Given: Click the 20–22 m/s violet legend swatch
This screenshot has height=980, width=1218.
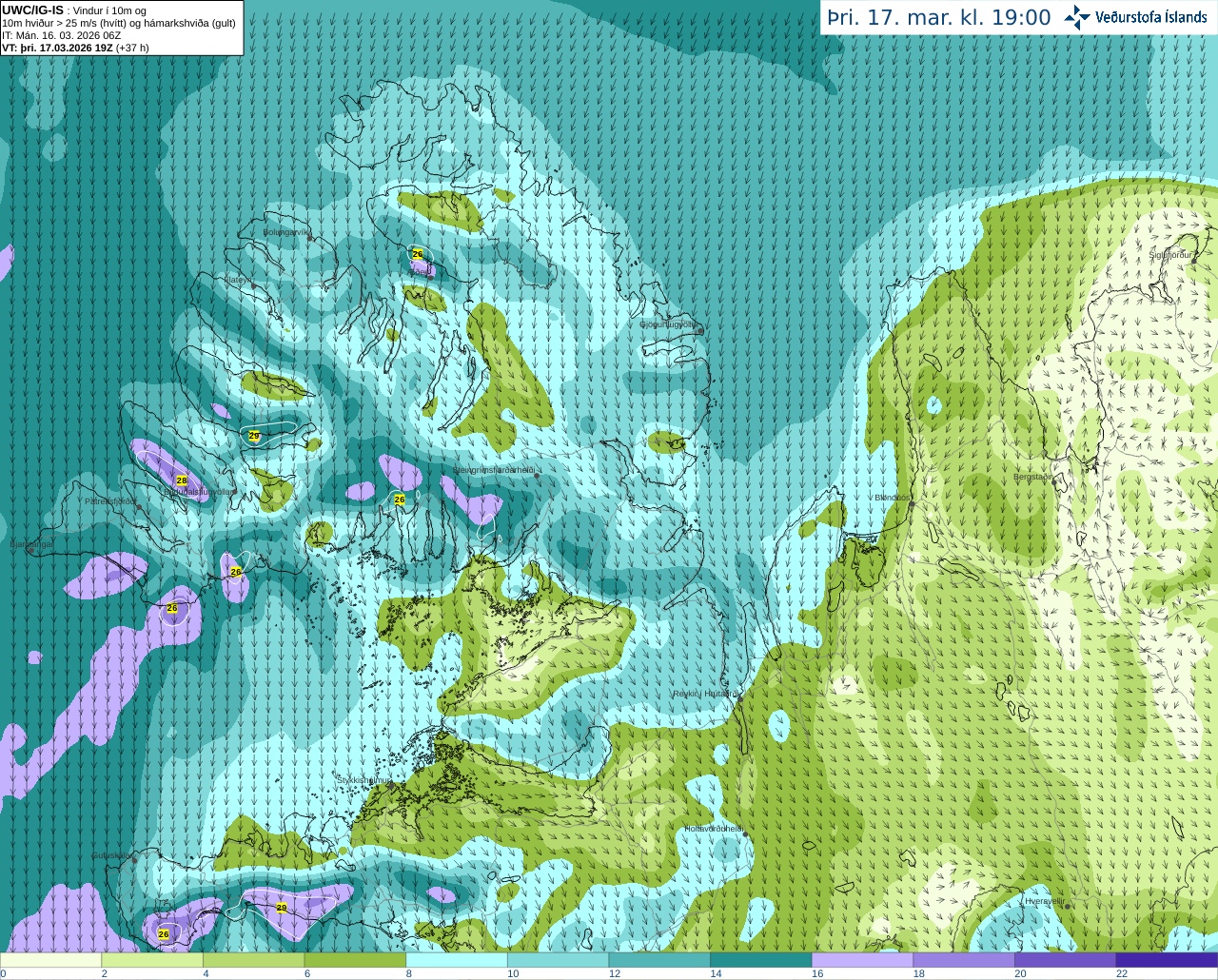Looking at the screenshot, I should point(1066,959).
